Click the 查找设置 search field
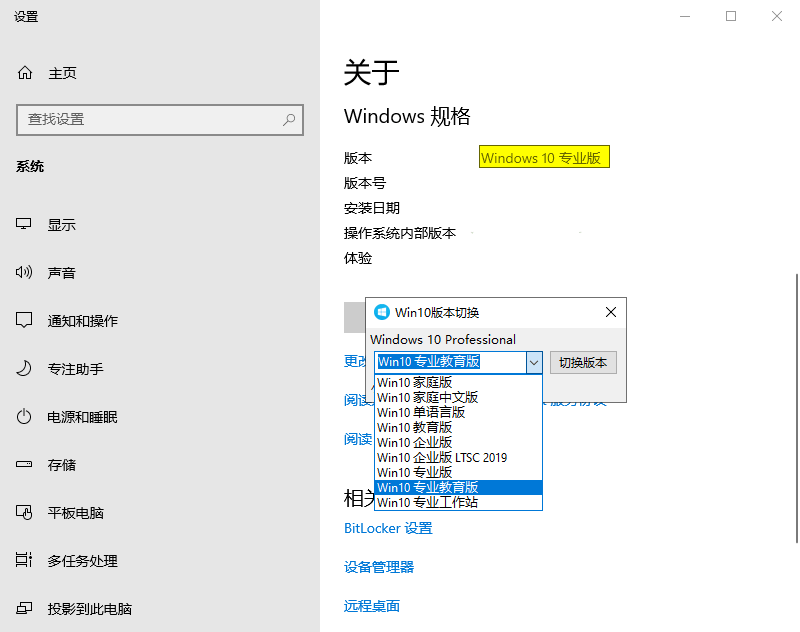This screenshot has width=800, height=632. point(150,119)
